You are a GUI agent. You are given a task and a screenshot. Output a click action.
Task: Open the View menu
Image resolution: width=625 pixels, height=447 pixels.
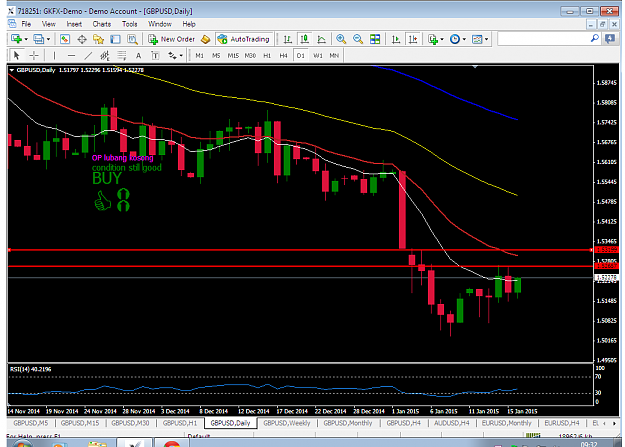(x=49, y=24)
